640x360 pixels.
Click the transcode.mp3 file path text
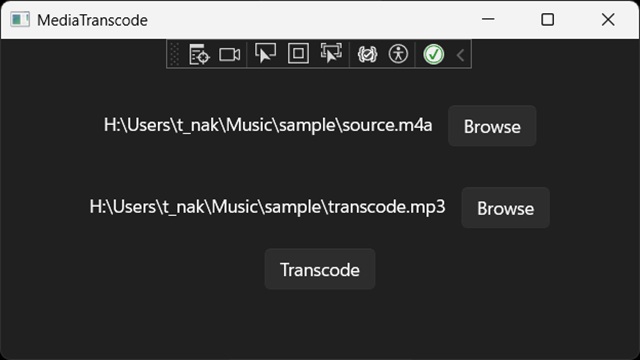pyautogui.click(x=267, y=207)
